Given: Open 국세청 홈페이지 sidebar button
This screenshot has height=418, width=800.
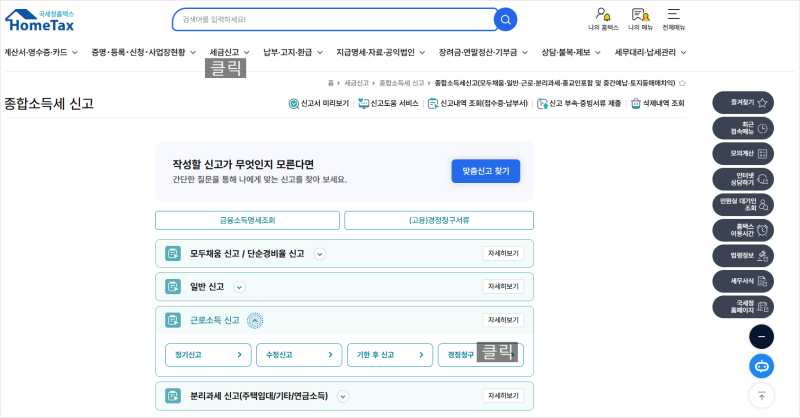Looking at the screenshot, I should 743,307.
